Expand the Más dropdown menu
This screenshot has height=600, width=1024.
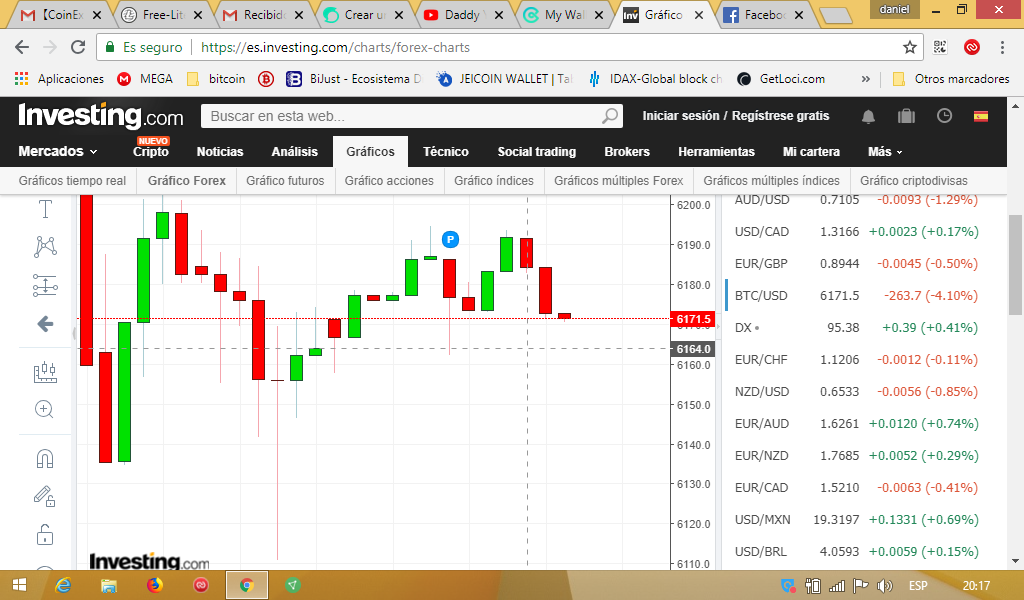coord(885,151)
